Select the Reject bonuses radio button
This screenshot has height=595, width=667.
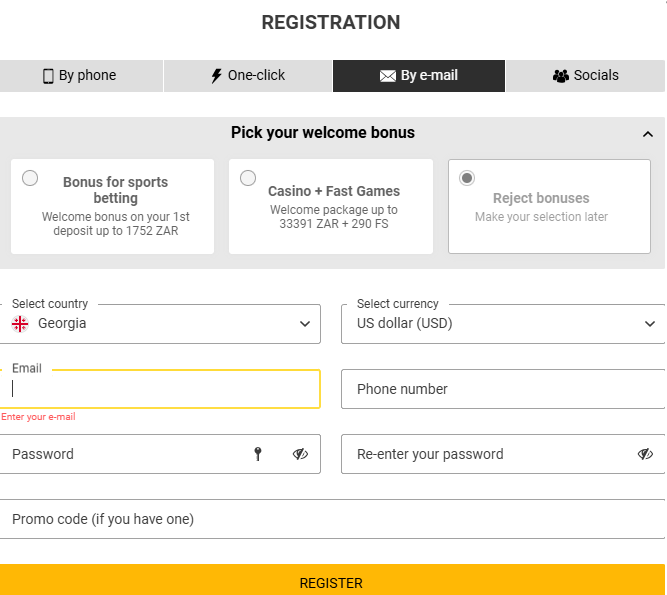467,178
